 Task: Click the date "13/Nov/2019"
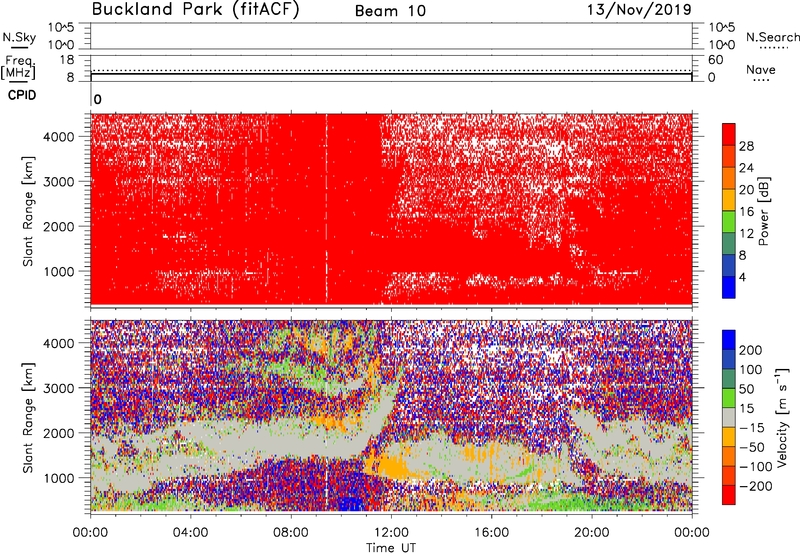[639, 10]
